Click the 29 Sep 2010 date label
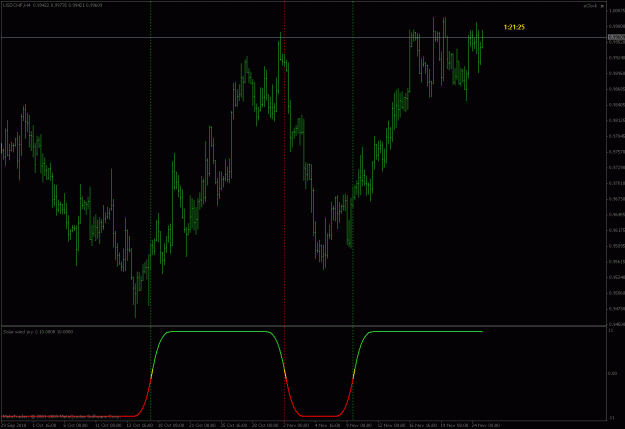 coord(14,425)
